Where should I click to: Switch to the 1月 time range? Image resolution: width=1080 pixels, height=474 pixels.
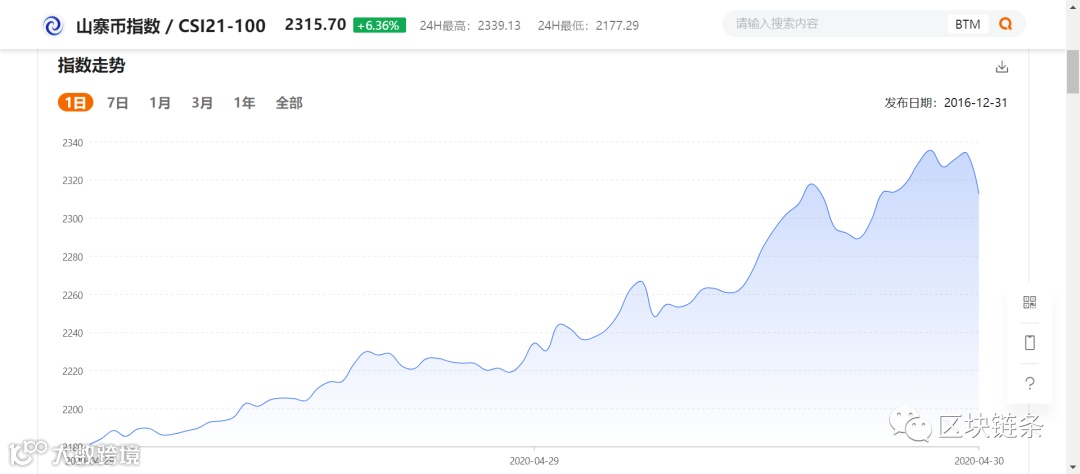[160, 103]
